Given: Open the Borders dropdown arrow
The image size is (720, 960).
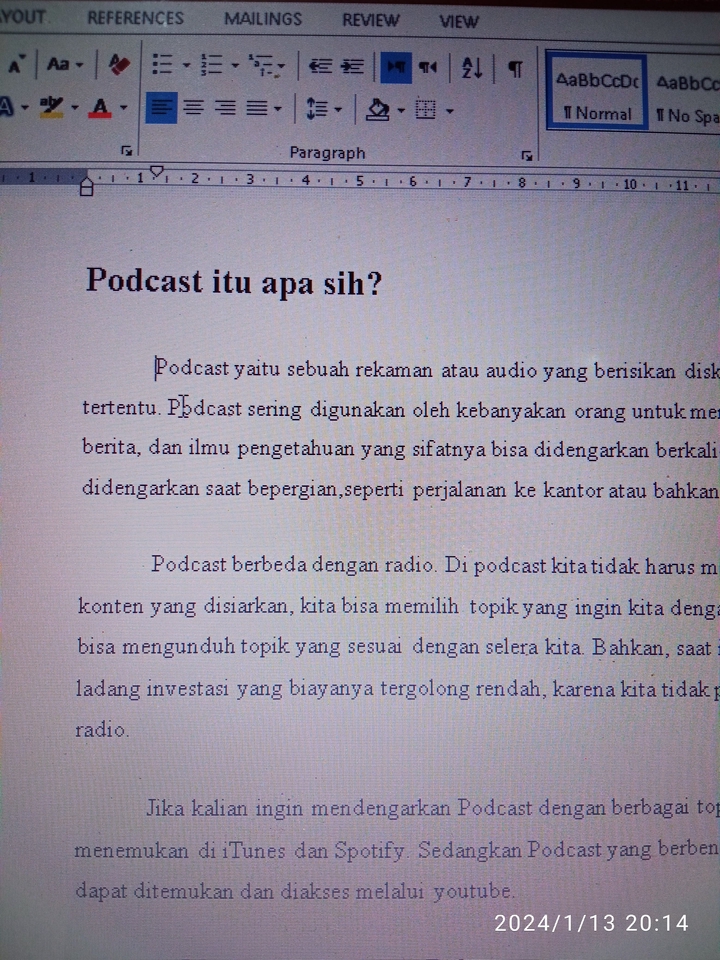Looking at the screenshot, I should [x=450, y=111].
